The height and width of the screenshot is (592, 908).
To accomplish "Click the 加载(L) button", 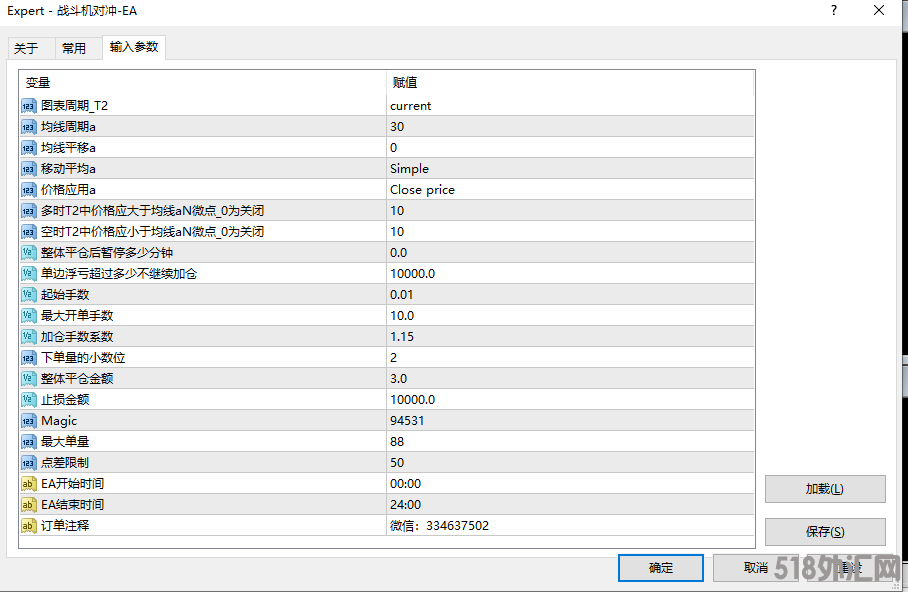I will tap(824, 488).
